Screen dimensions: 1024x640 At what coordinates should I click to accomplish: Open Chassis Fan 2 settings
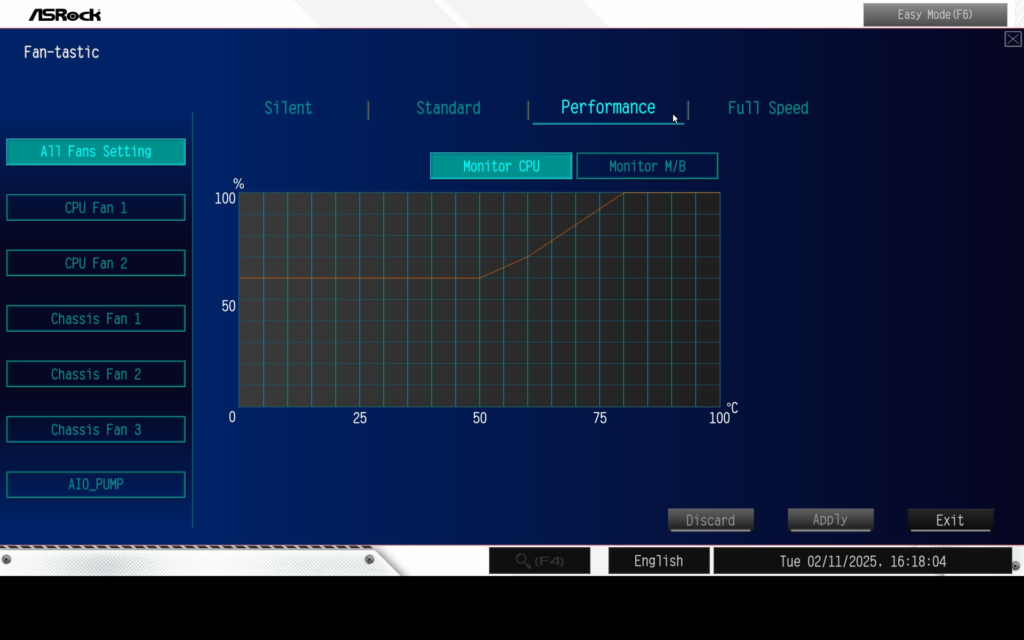(96, 374)
